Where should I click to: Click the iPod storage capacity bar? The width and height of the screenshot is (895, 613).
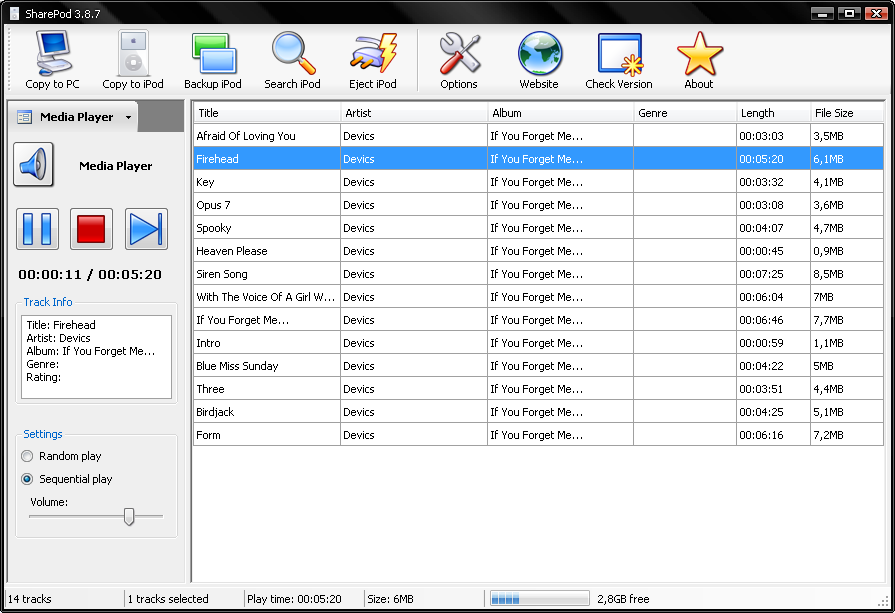point(539,599)
